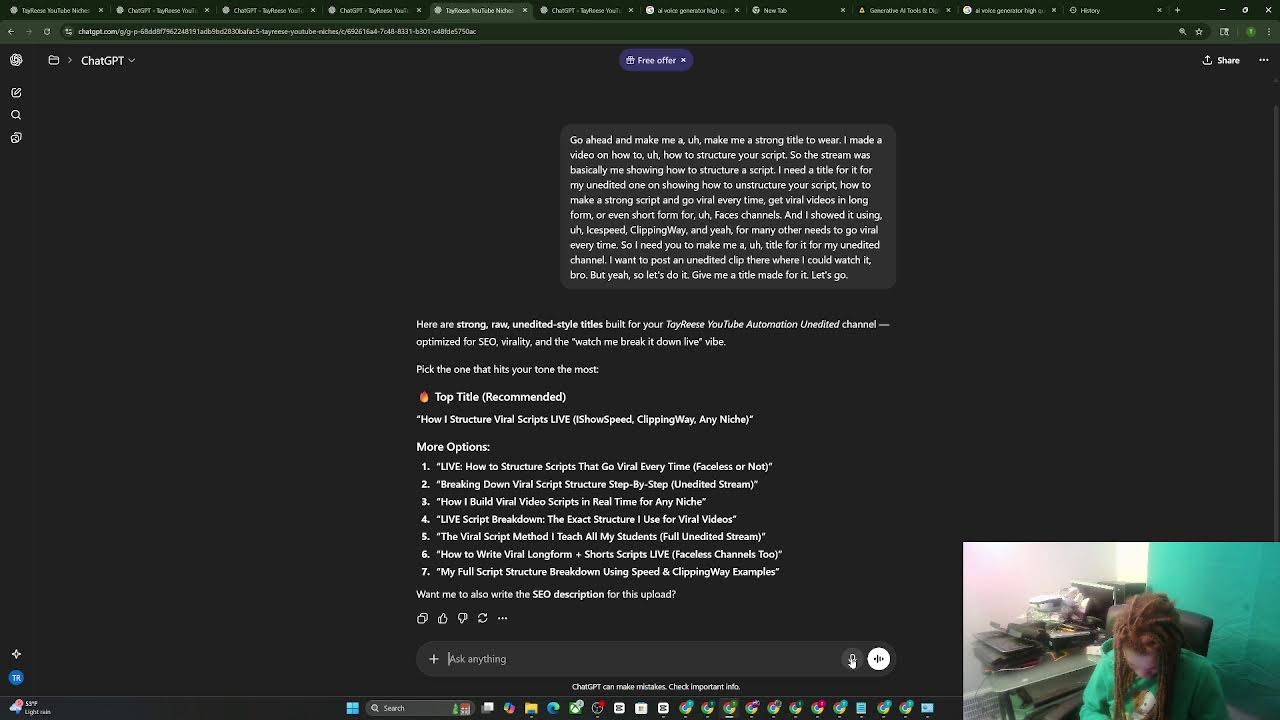Start voice mode with waveform button

click(x=878, y=659)
